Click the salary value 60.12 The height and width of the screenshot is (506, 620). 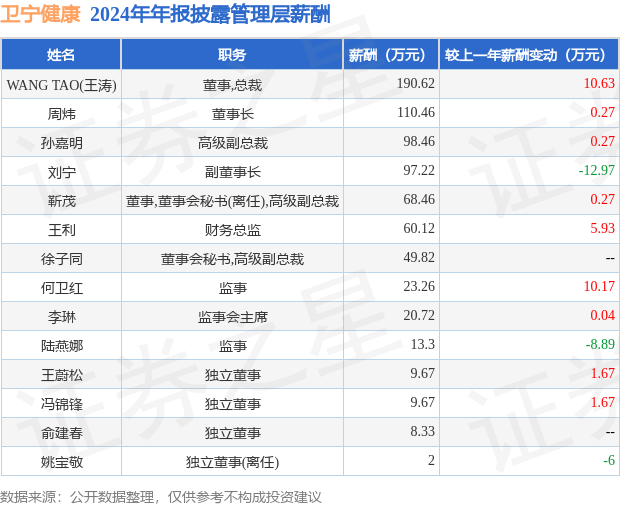click(x=419, y=228)
